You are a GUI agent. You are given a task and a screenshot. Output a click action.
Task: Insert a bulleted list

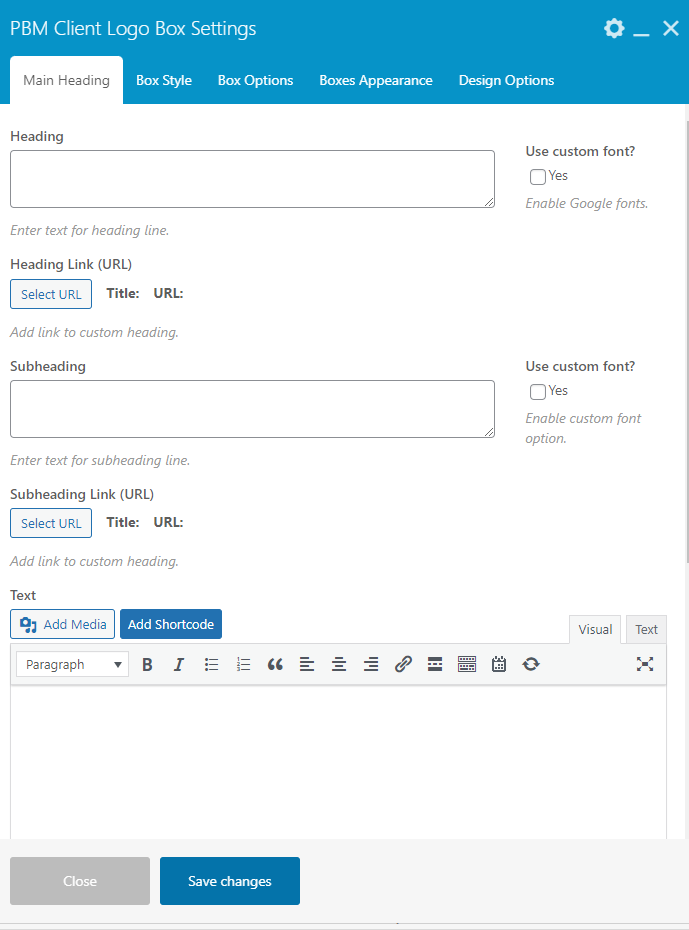[x=211, y=664]
